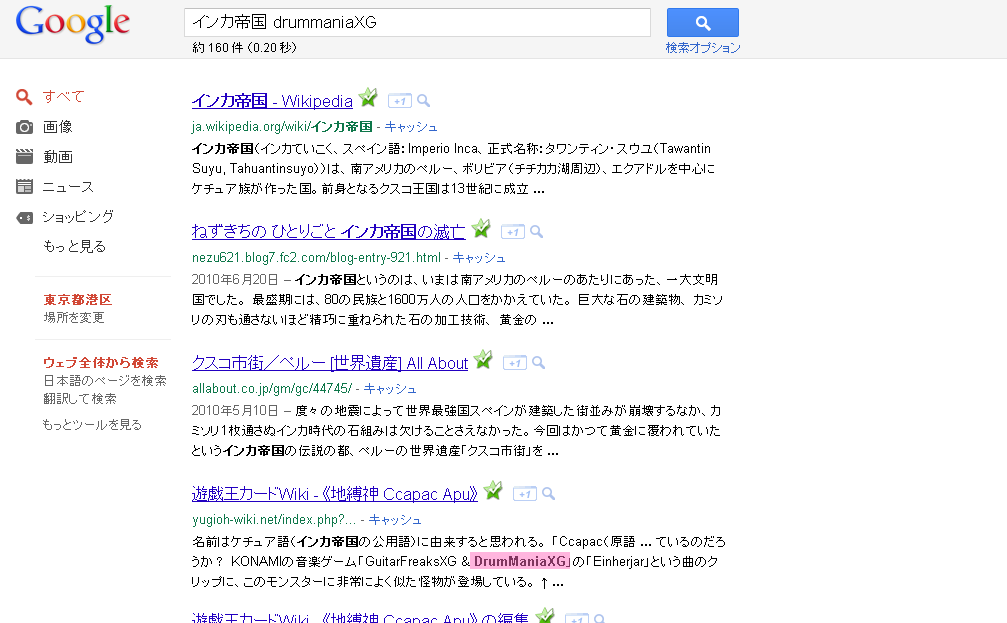Click preview magnifier beside Wikipedia result
Image resolution: width=1007 pixels, height=623 pixels.
(424, 101)
